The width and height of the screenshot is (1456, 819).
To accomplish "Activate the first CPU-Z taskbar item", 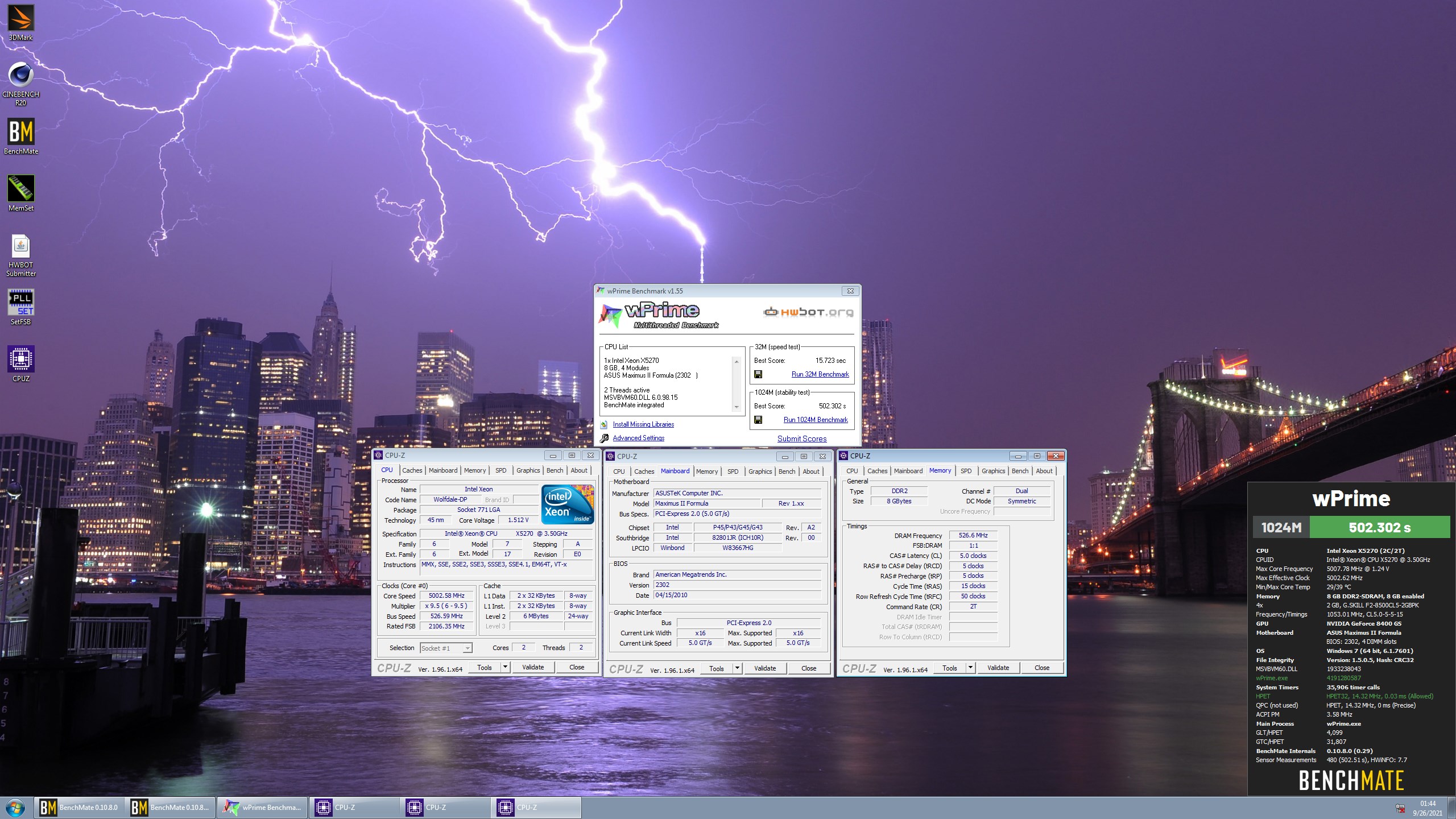I will [354, 807].
